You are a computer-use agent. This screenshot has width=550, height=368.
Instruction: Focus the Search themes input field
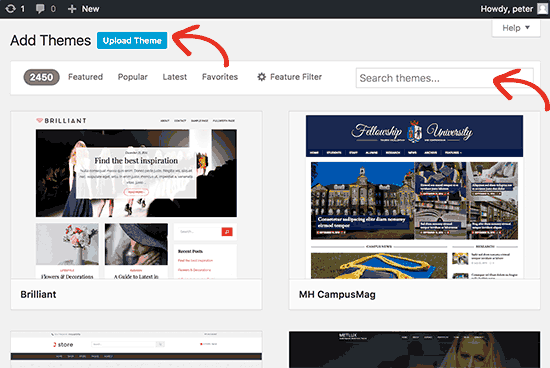point(445,78)
